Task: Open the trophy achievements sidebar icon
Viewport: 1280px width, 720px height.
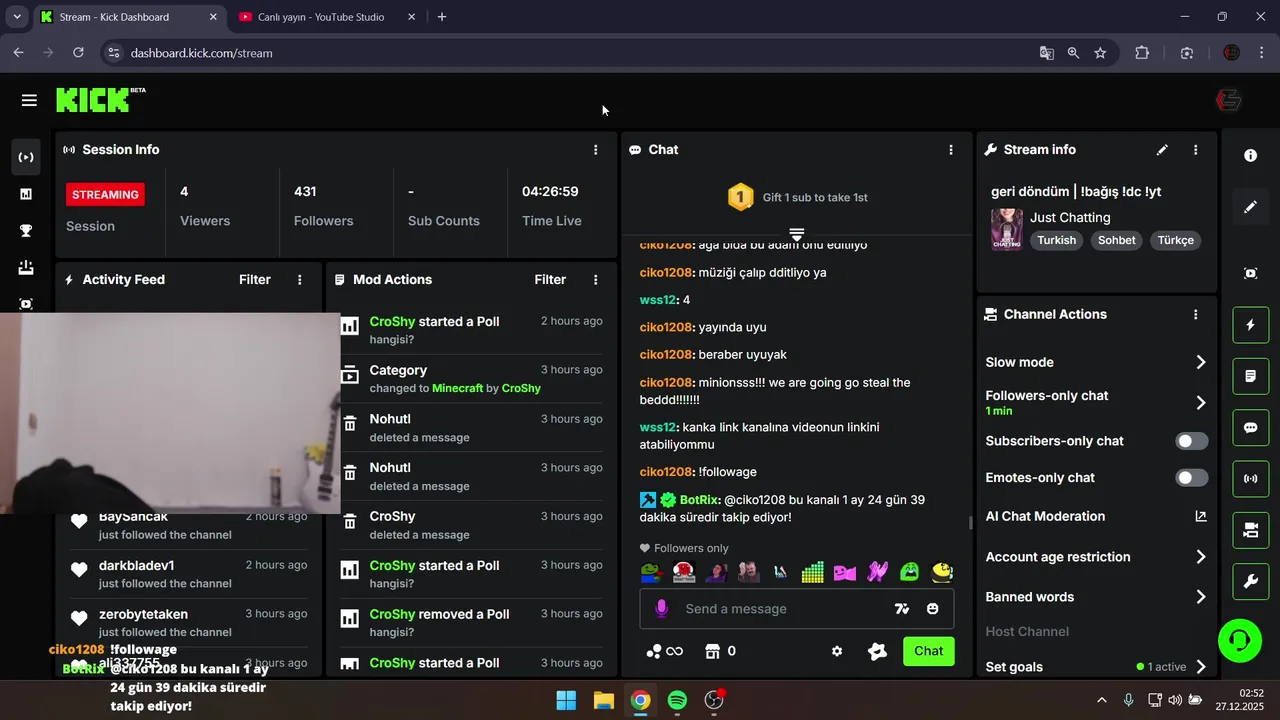Action: [x=27, y=231]
